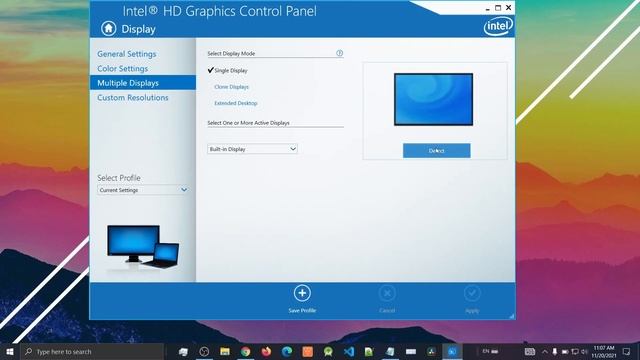The image size is (640, 360).
Task: Open help for Select Display Mode
Action: (339, 53)
